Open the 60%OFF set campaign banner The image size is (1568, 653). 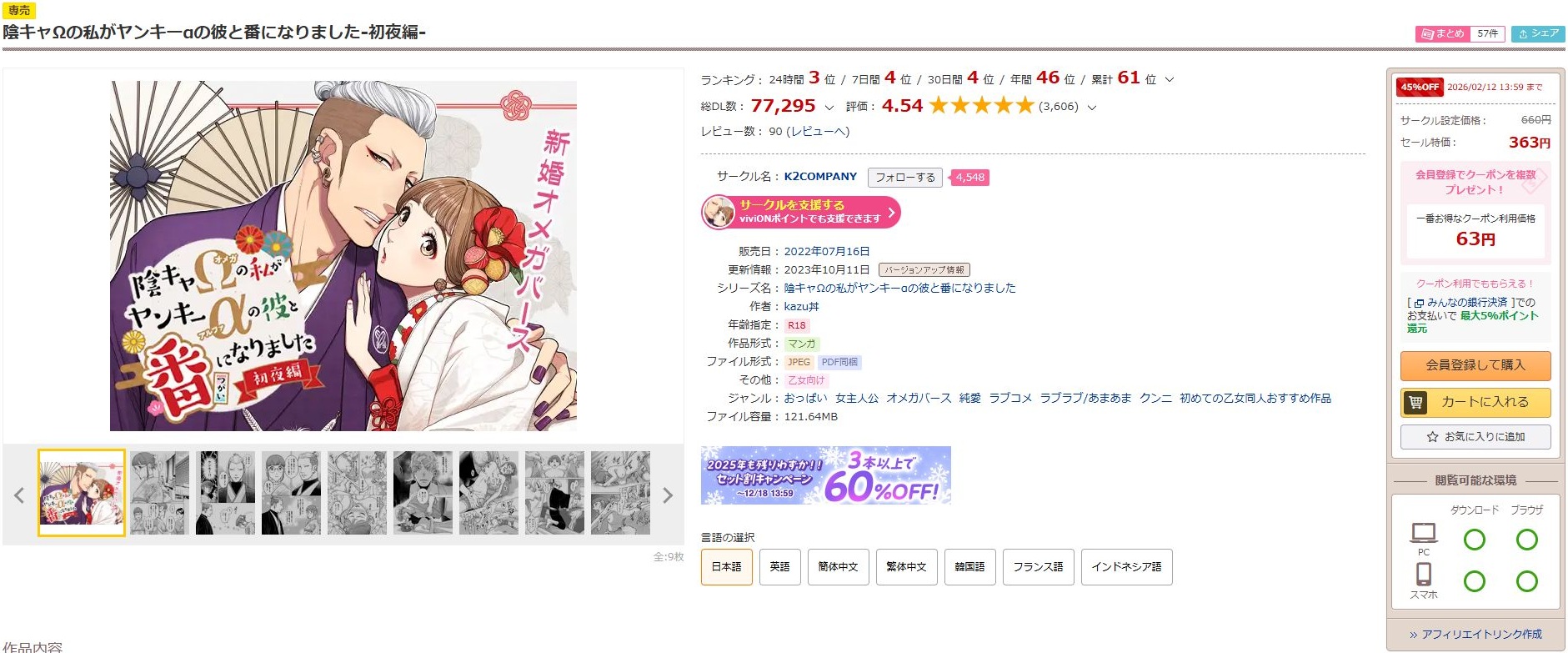coord(825,475)
